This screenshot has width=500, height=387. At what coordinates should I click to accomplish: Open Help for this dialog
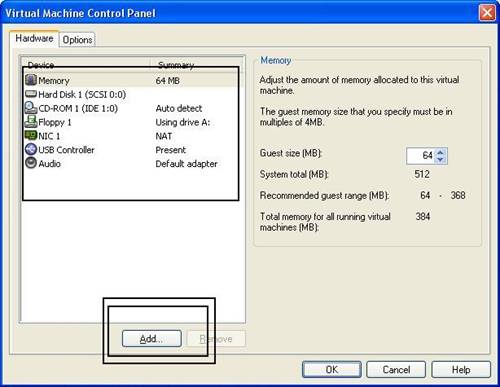[x=461, y=370]
